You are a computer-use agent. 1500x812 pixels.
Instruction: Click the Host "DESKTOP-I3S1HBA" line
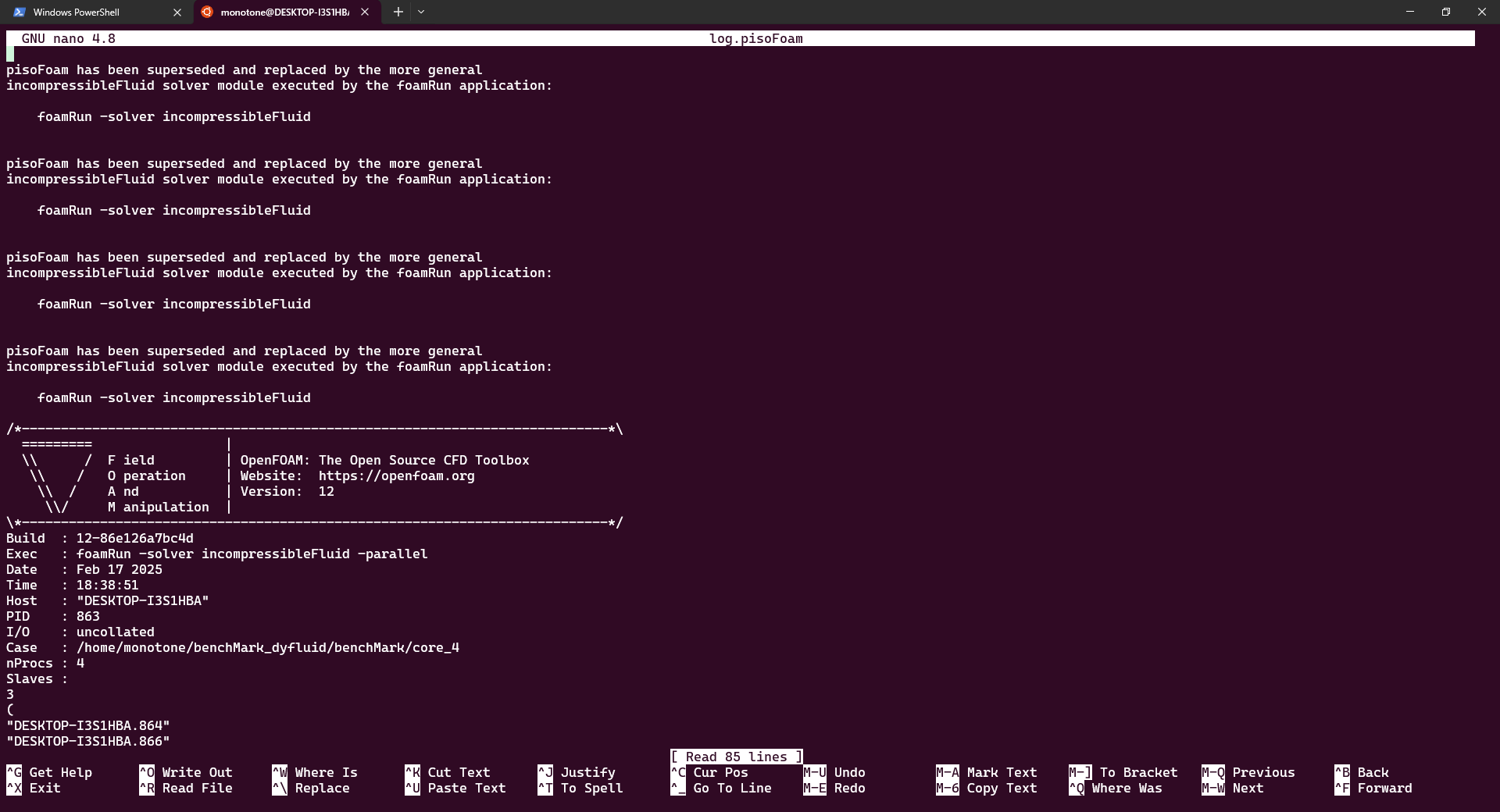108,600
